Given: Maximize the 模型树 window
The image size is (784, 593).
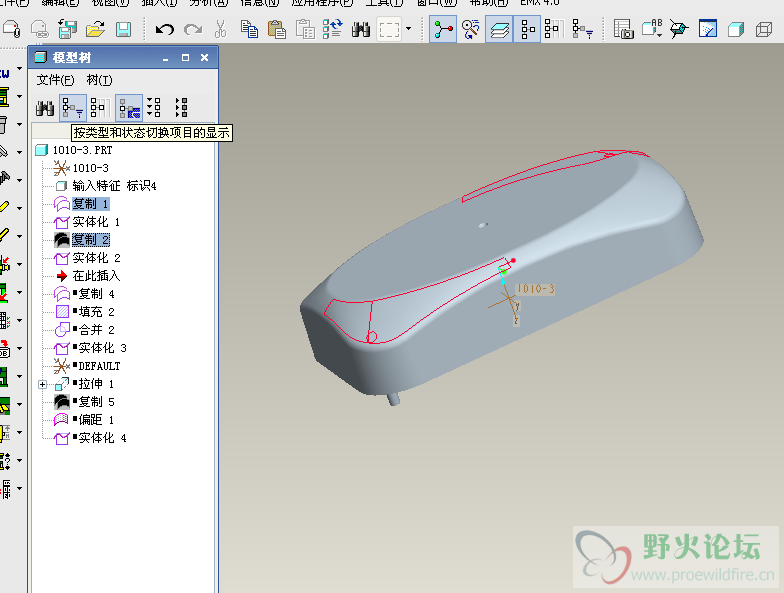Looking at the screenshot, I should pyautogui.click(x=186, y=58).
